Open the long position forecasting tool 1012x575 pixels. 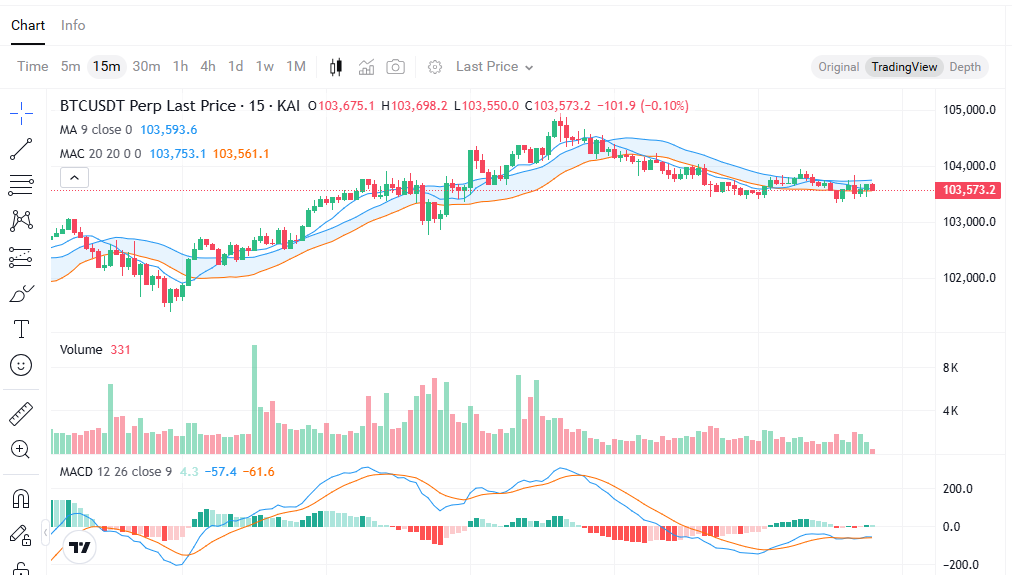tap(21, 257)
